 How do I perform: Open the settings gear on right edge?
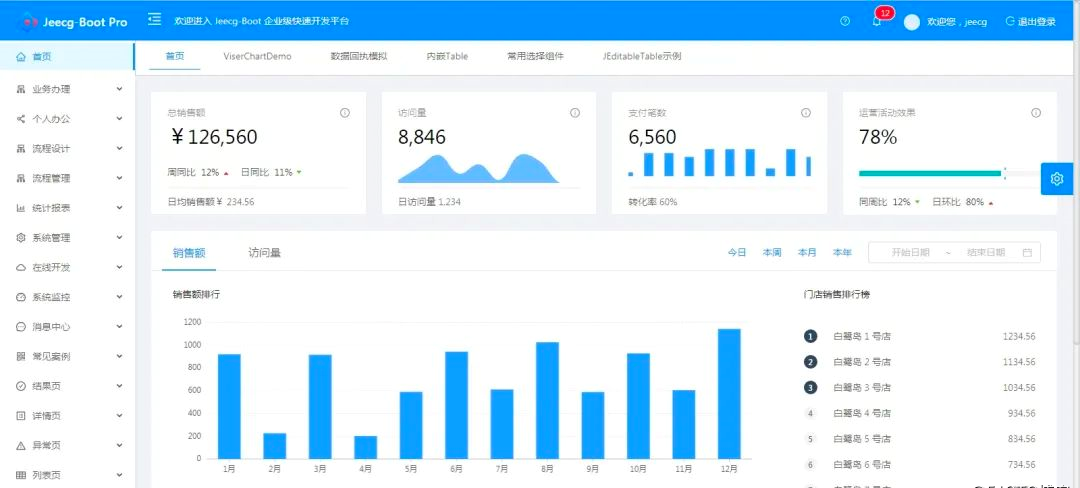[x=1057, y=179]
